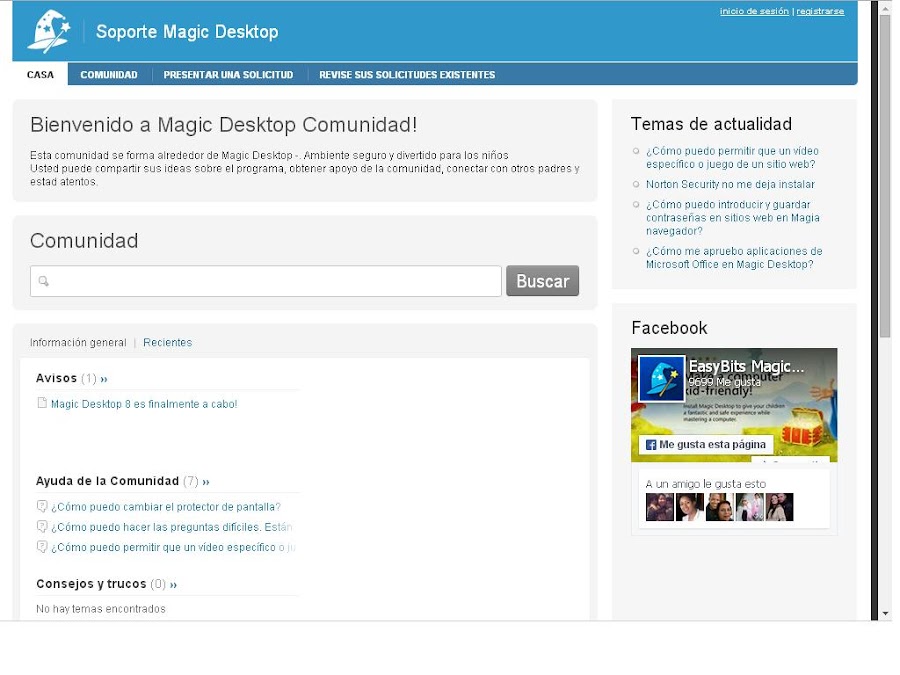Open Magic Desktop 8 es finalmente a cabo
Image resolution: width=900 pixels, height=675 pixels.
click(144, 404)
